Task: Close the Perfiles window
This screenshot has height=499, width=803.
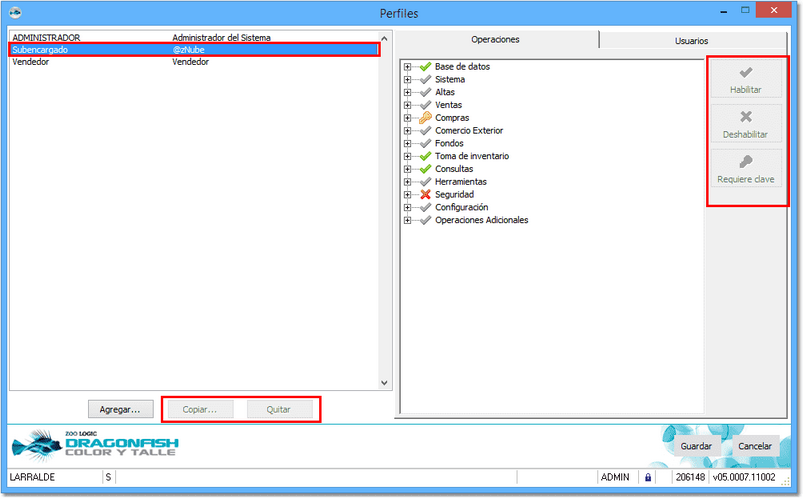Action: pyautogui.click(x=774, y=10)
